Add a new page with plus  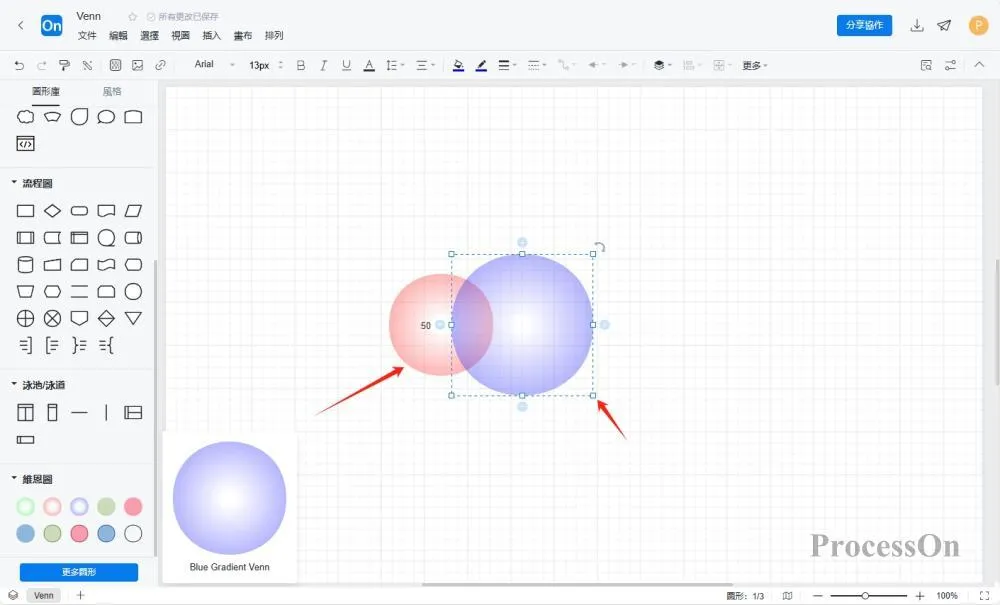pos(80,595)
